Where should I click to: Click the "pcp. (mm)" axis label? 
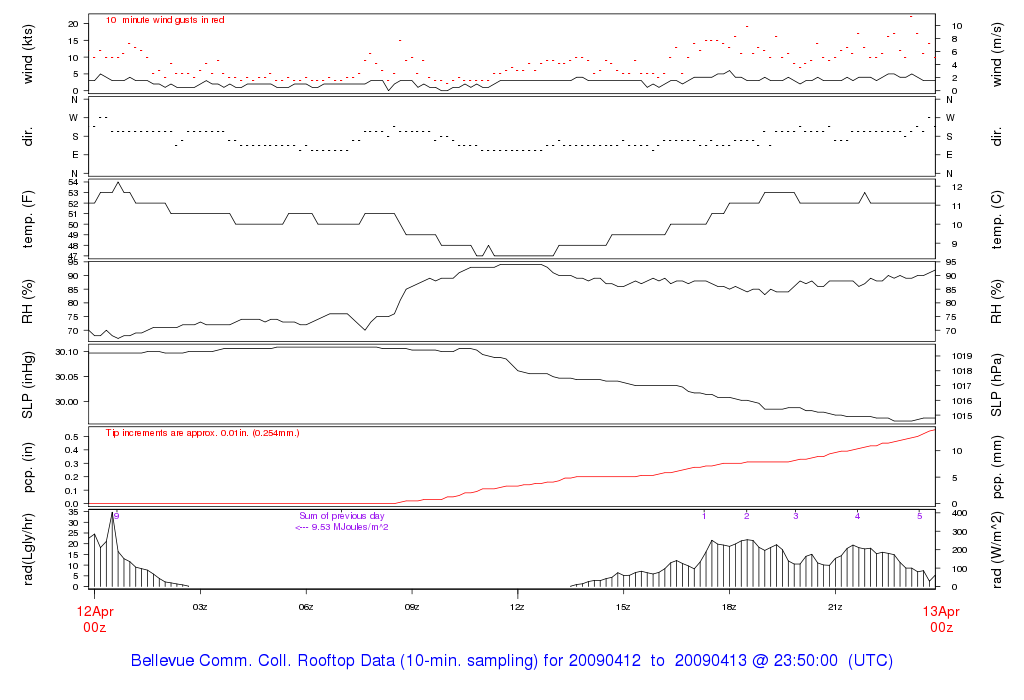pyautogui.click(x=997, y=468)
